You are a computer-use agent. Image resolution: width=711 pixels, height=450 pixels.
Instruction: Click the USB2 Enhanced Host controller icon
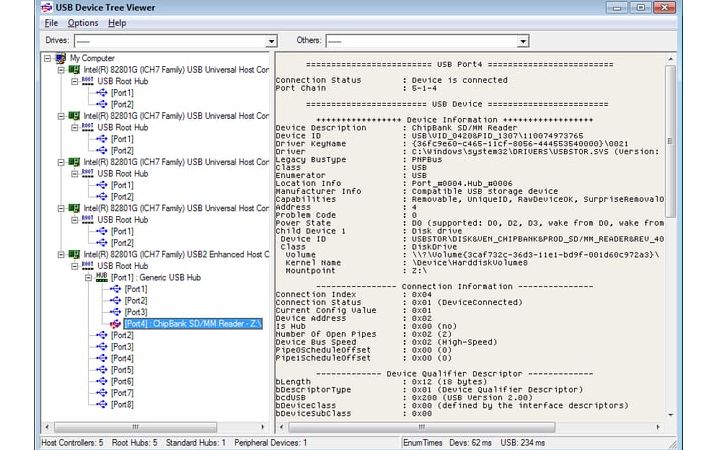(x=74, y=254)
